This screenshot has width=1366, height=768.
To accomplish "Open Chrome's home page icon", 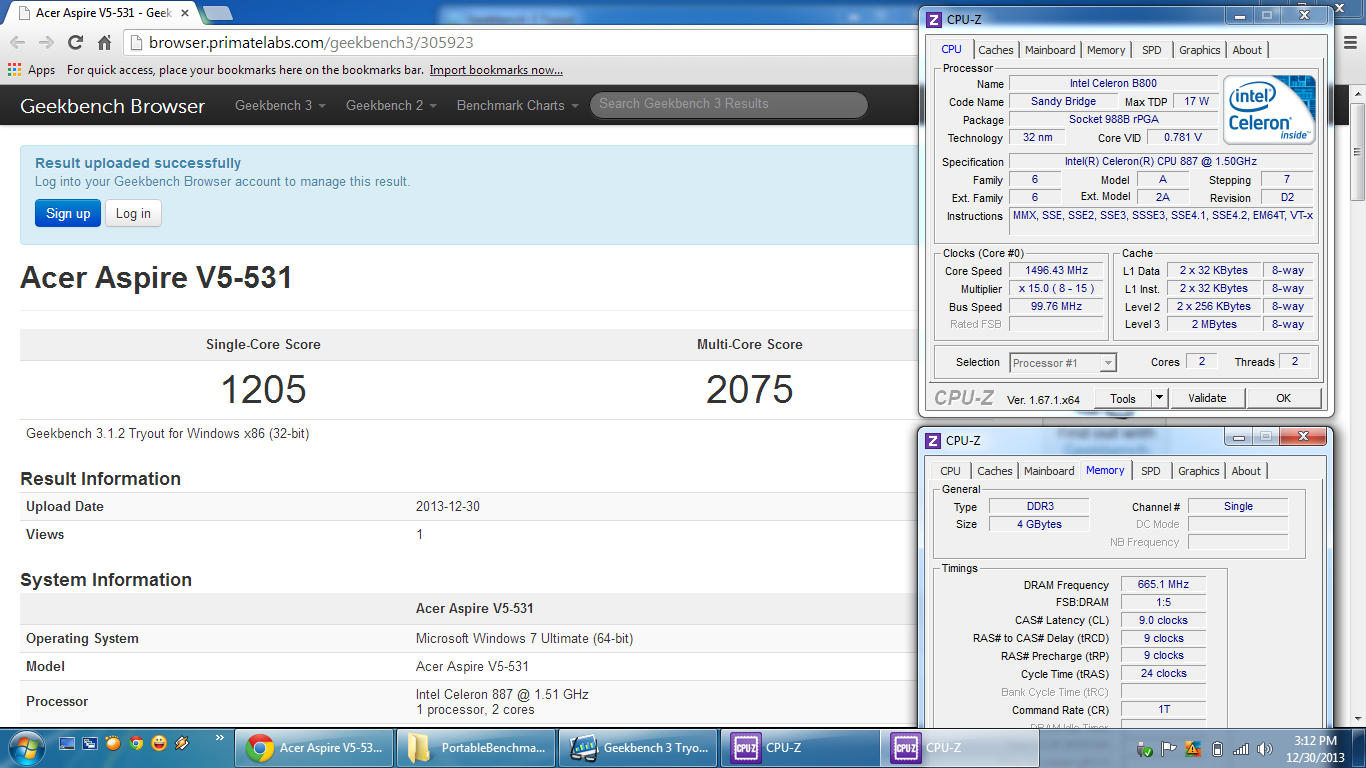I will [104, 42].
